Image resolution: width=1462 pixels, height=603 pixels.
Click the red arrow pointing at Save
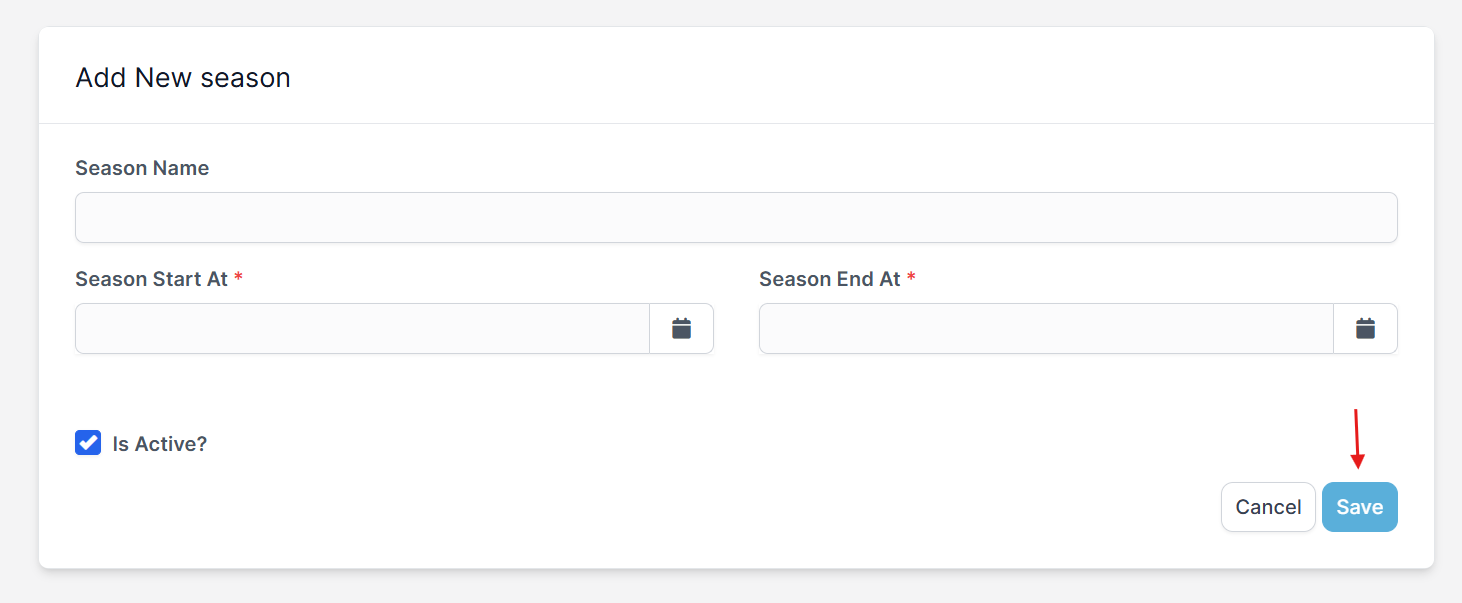click(1356, 440)
